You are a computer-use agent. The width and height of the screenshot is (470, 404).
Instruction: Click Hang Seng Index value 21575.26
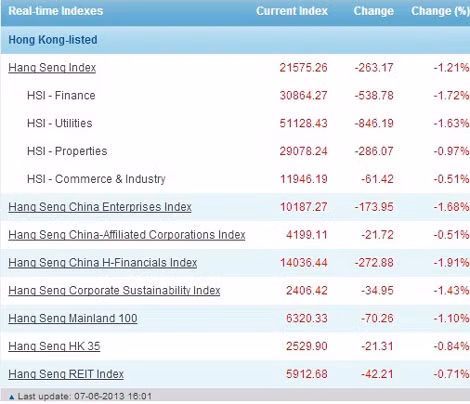coord(303,68)
